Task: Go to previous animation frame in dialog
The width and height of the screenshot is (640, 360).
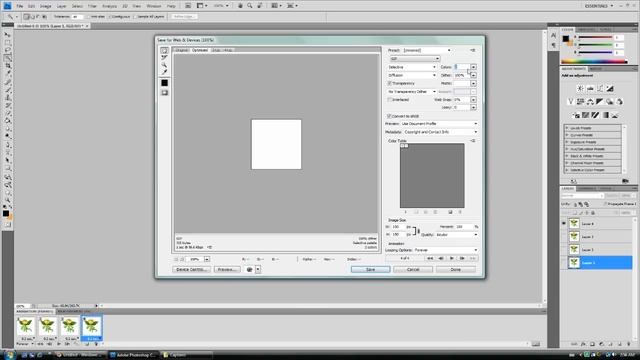Action: click(x=440, y=258)
